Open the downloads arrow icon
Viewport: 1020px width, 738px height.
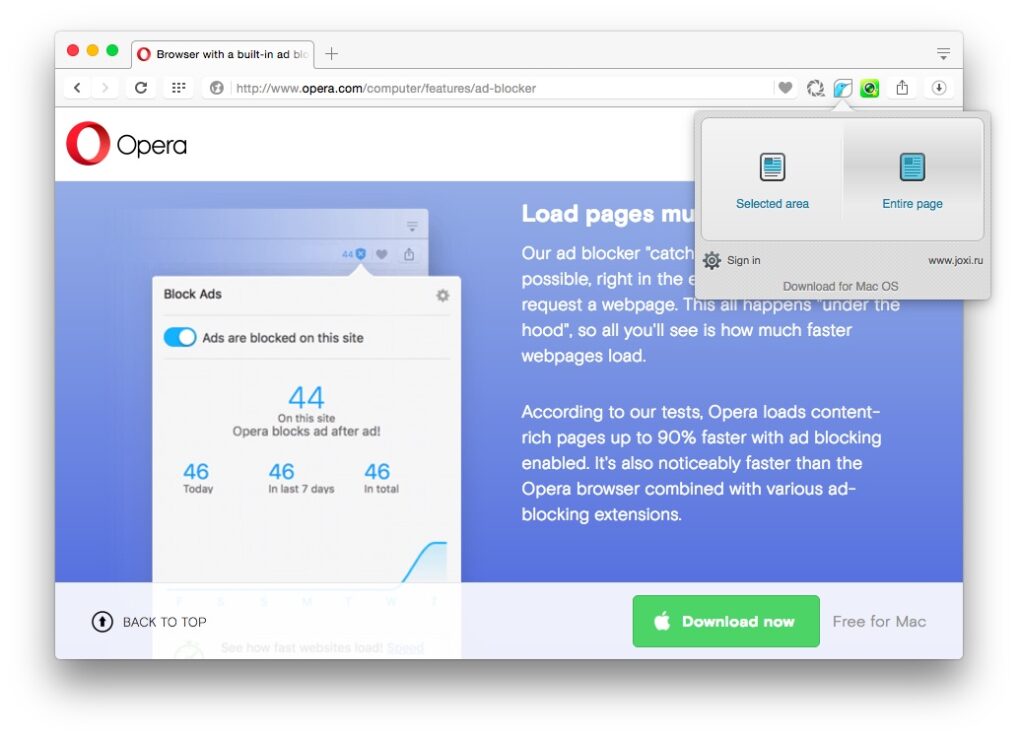pyautogui.click(x=939, y=88)
